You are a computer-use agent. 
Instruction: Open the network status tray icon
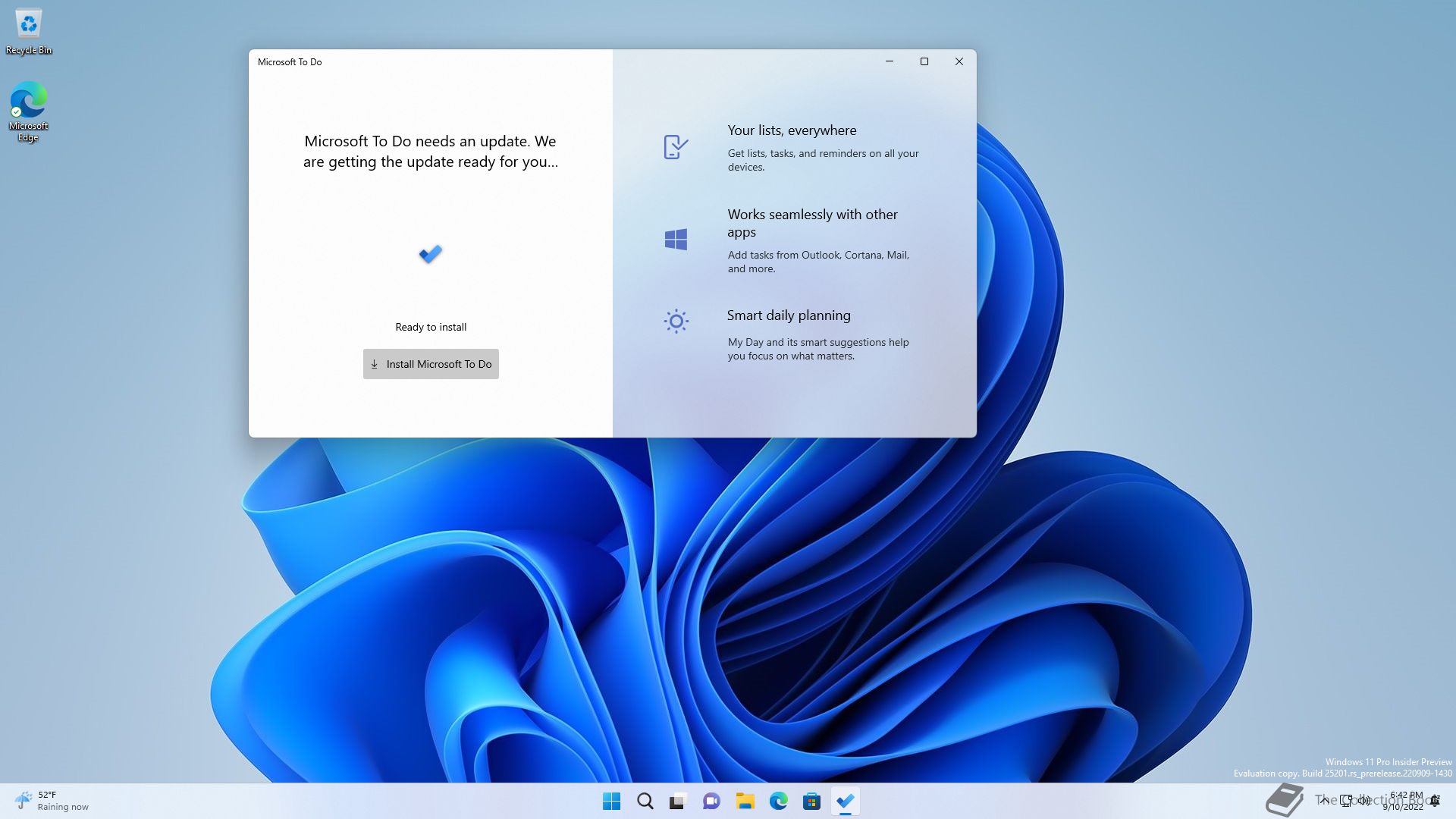(1346, 801)
